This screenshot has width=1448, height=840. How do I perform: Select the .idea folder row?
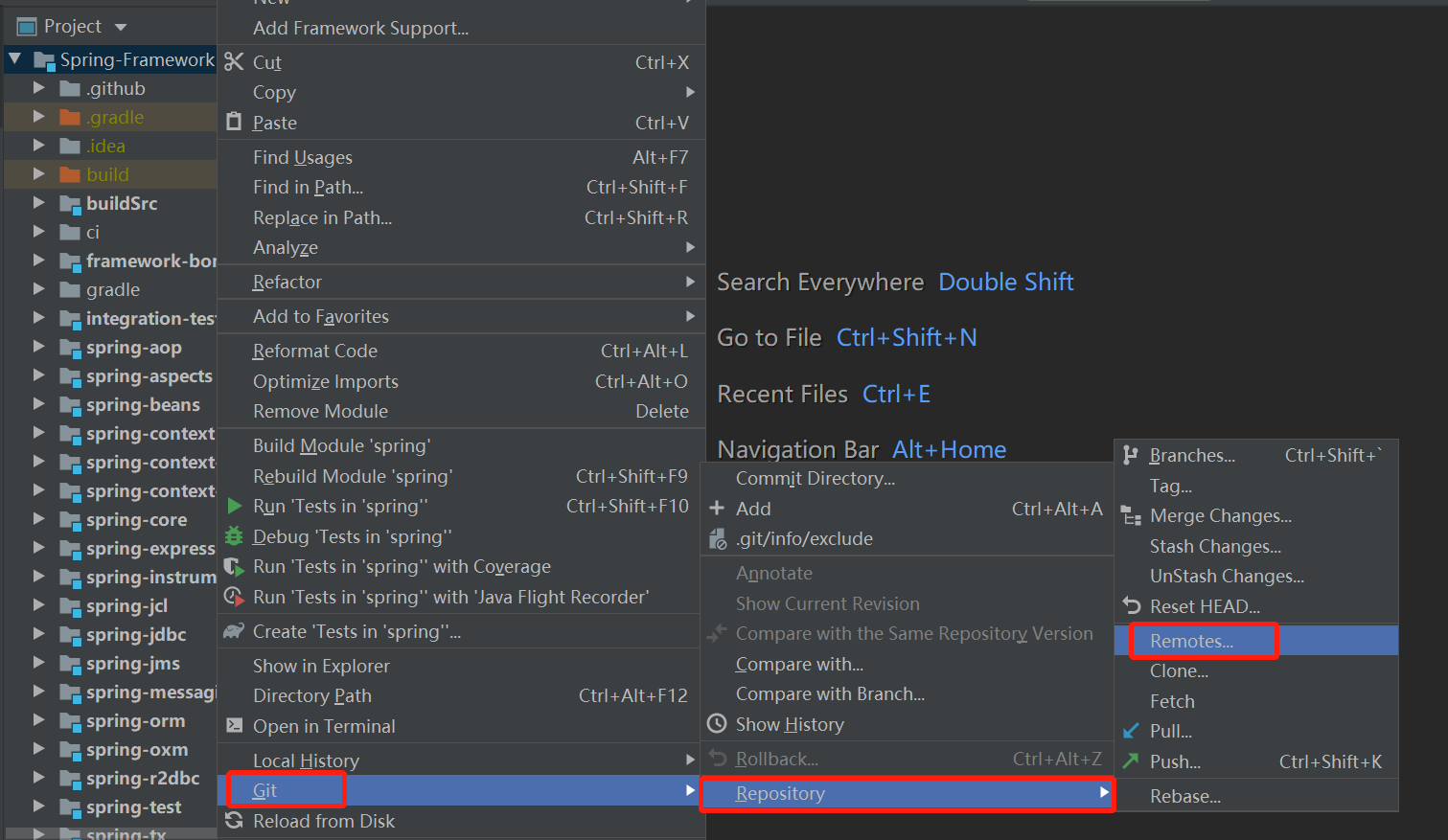coord(110,146)
